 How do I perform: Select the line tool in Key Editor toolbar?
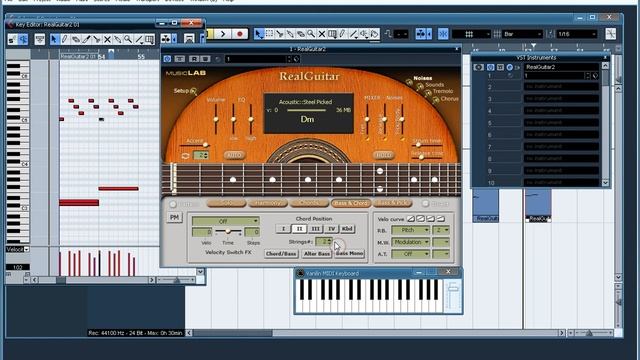(139, 39)
